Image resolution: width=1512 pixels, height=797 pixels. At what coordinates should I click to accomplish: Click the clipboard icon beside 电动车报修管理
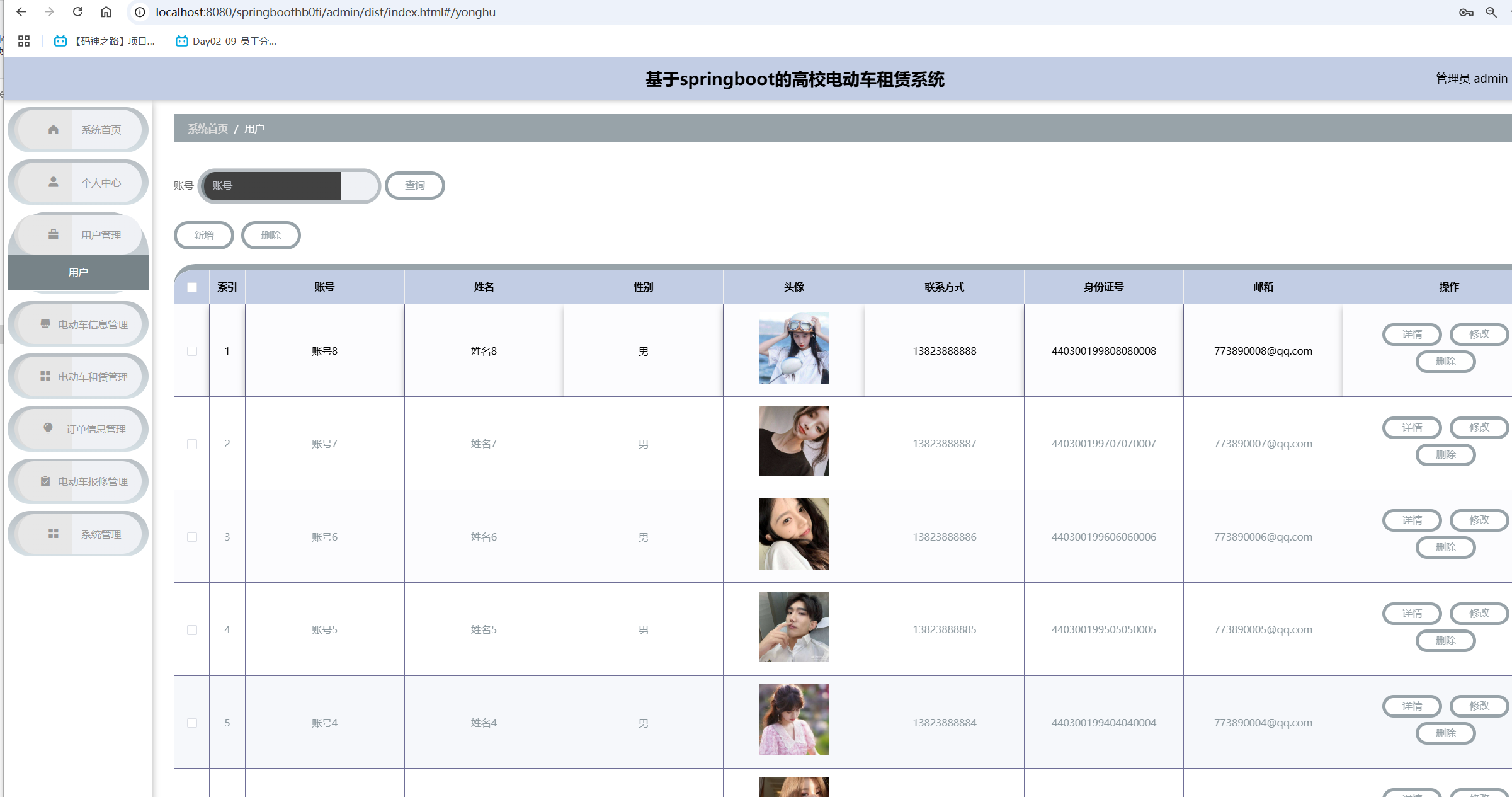point(45,481)
